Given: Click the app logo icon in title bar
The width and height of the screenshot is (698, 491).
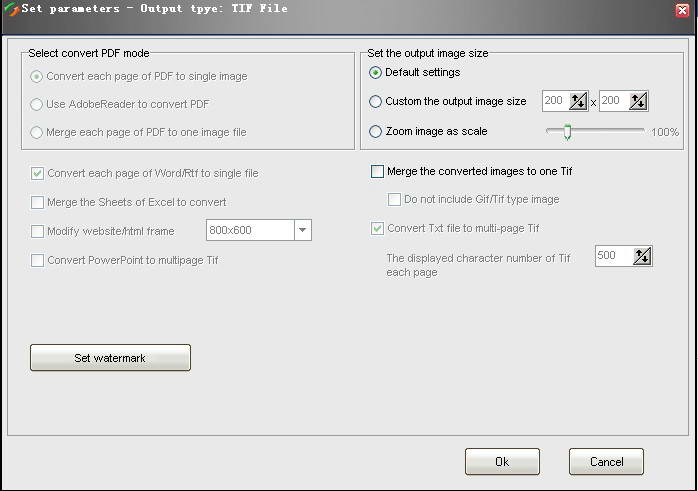Looking at the screenshot, I should (11, 9).
